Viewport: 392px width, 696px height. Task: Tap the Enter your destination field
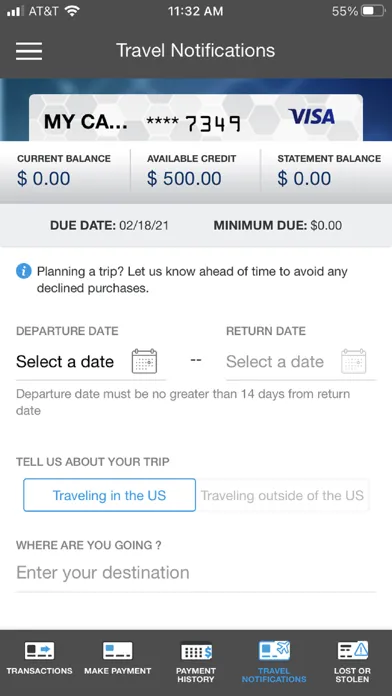point(196,573)
